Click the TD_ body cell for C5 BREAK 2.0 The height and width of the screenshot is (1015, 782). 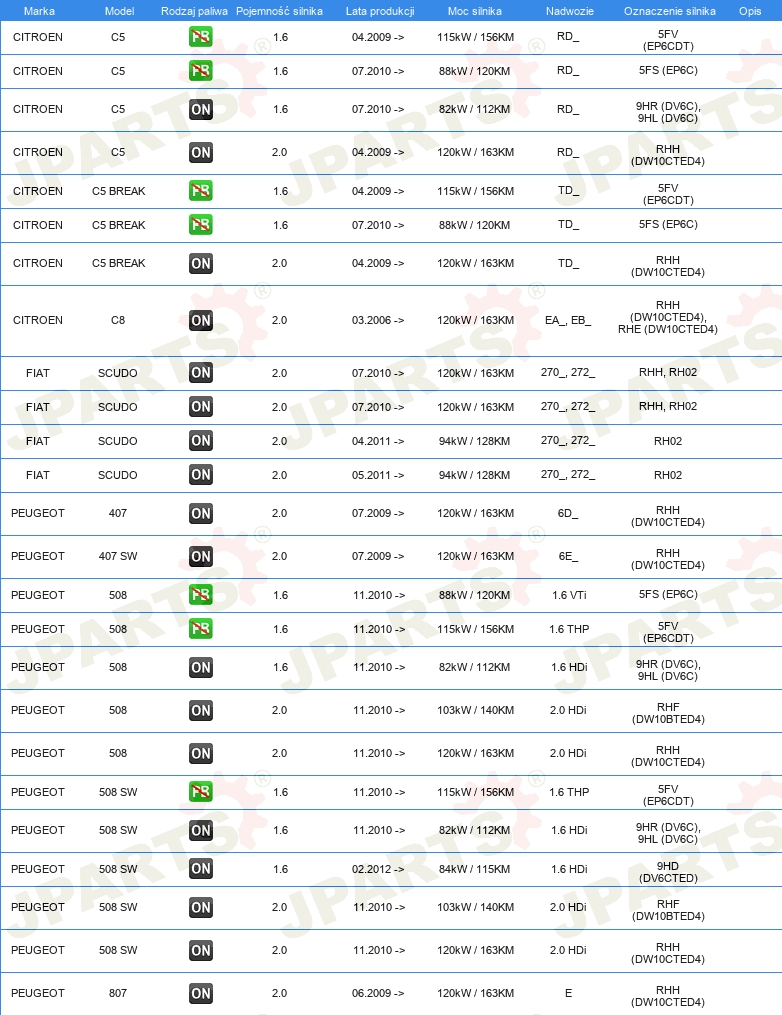pos(568,263)
